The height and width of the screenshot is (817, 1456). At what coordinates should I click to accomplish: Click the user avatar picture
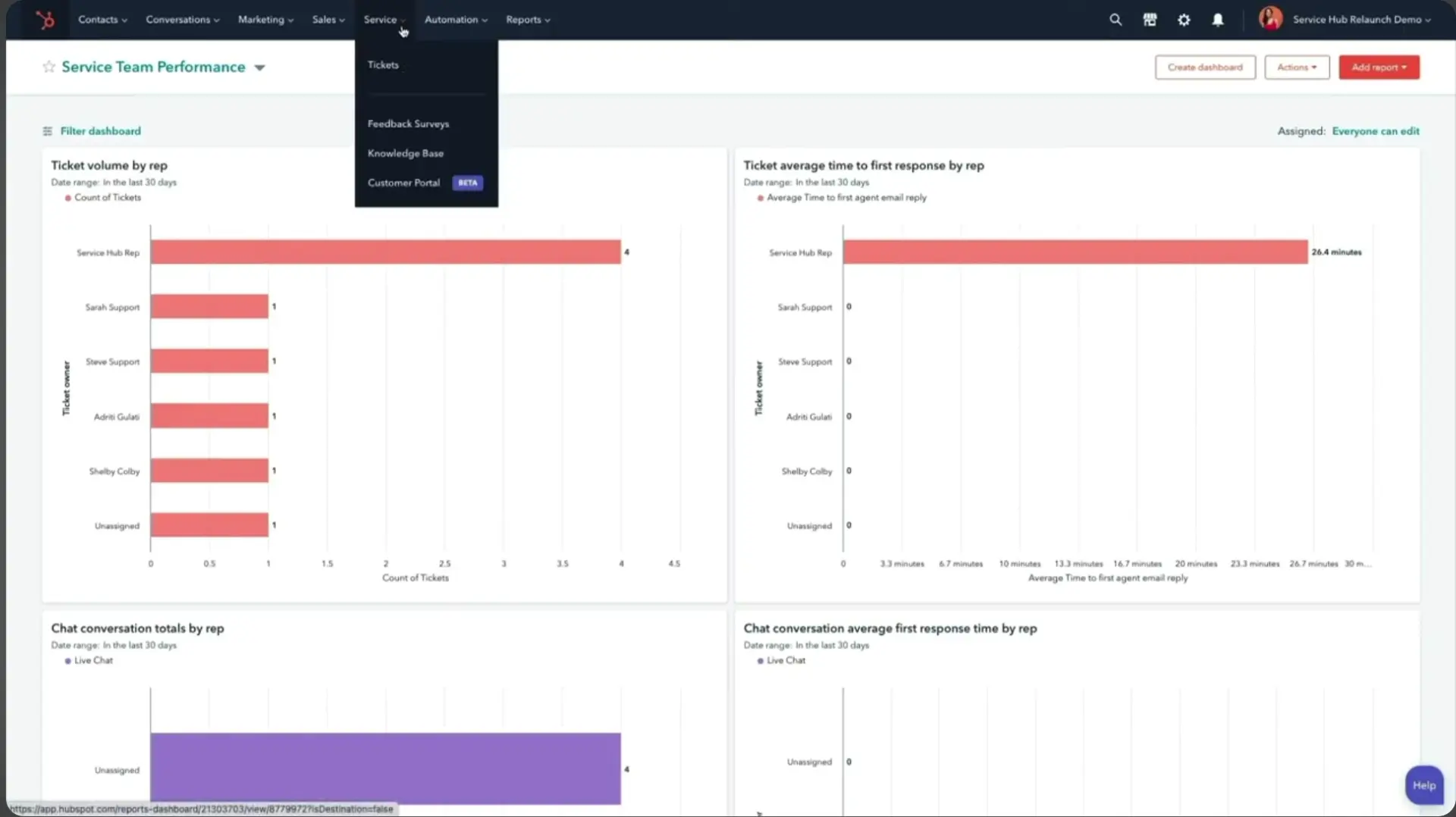[1270, 19]
